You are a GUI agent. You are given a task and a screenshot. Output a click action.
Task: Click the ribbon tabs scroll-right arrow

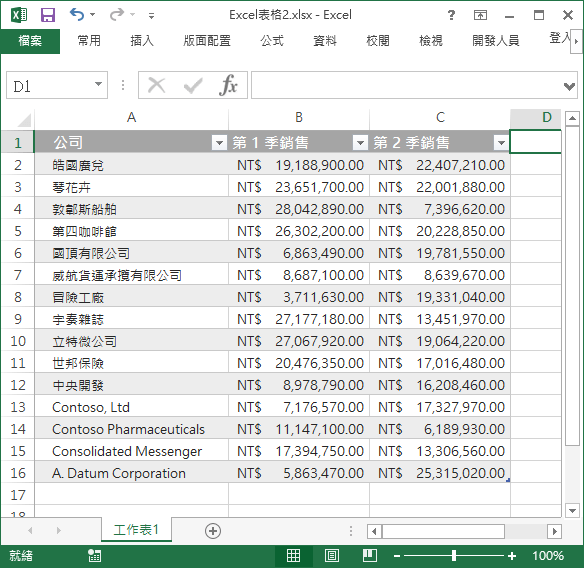(576, 41)
